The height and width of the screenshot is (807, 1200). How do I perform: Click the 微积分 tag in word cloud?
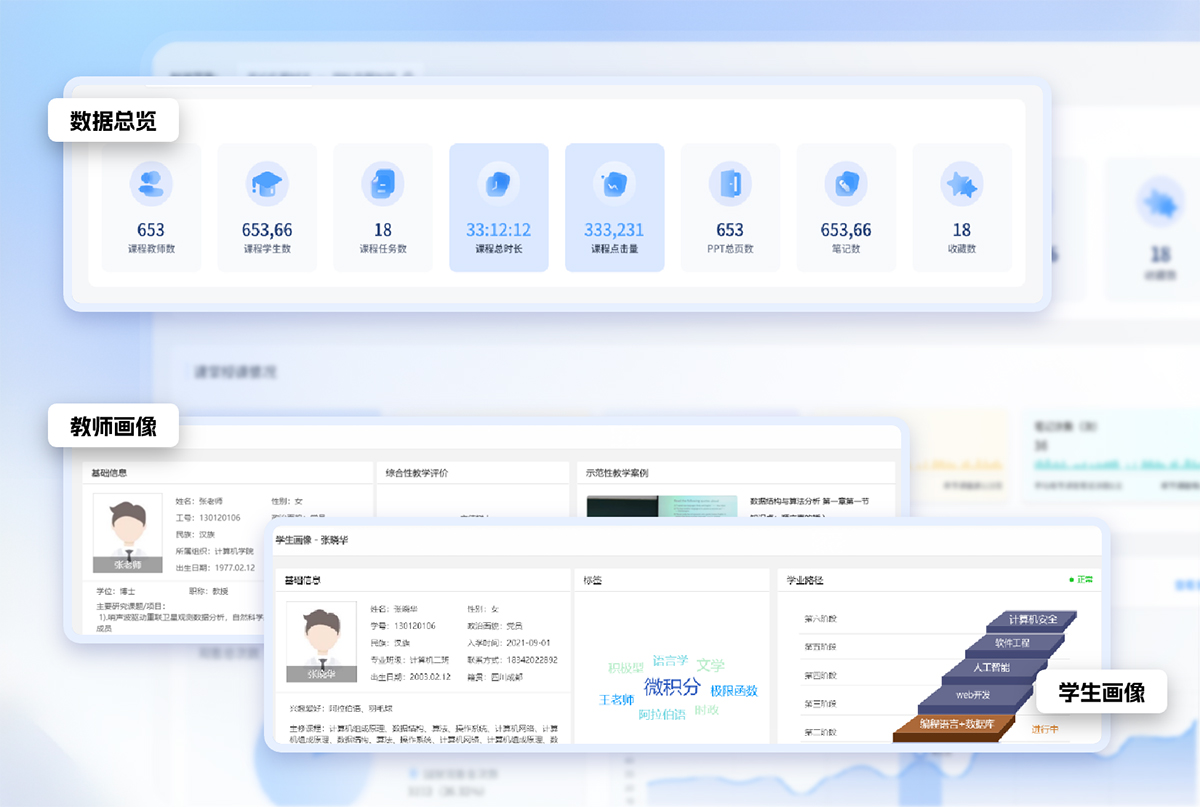672,687
